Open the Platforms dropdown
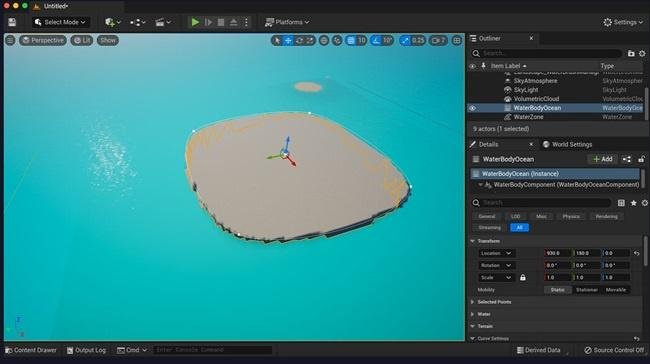650x364 pixels. click(x=287, y=22)
